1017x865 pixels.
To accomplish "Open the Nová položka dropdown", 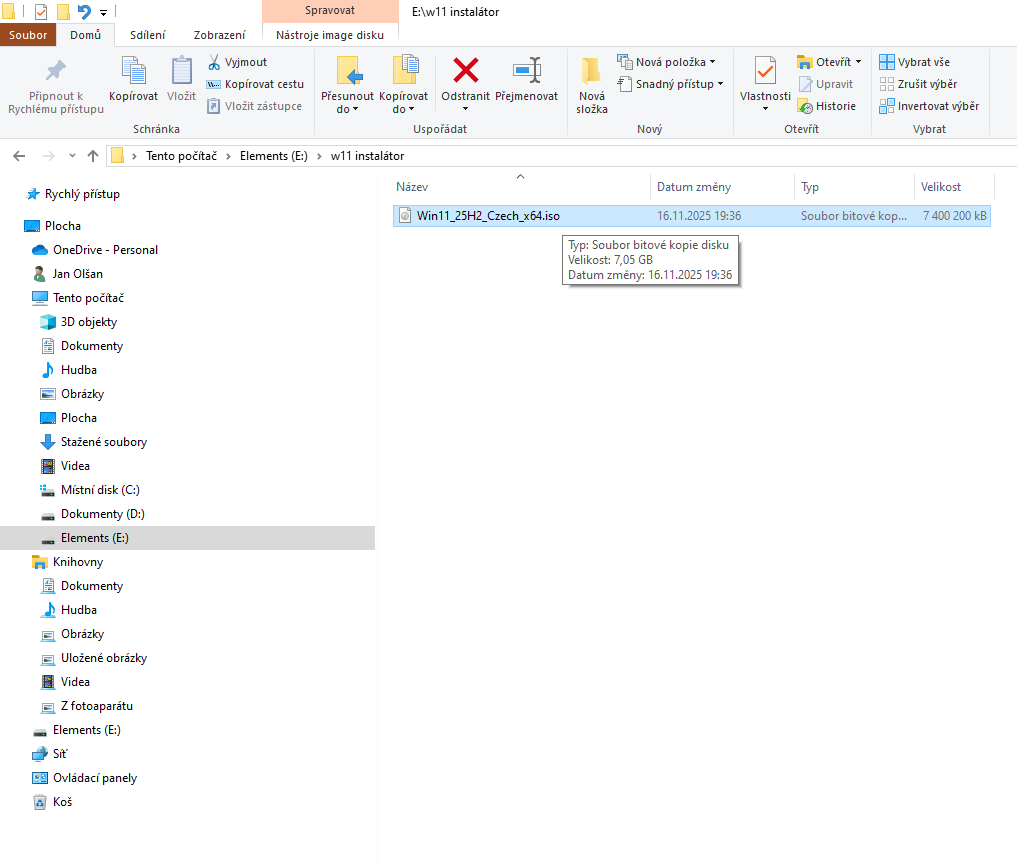I will [712, 62].
